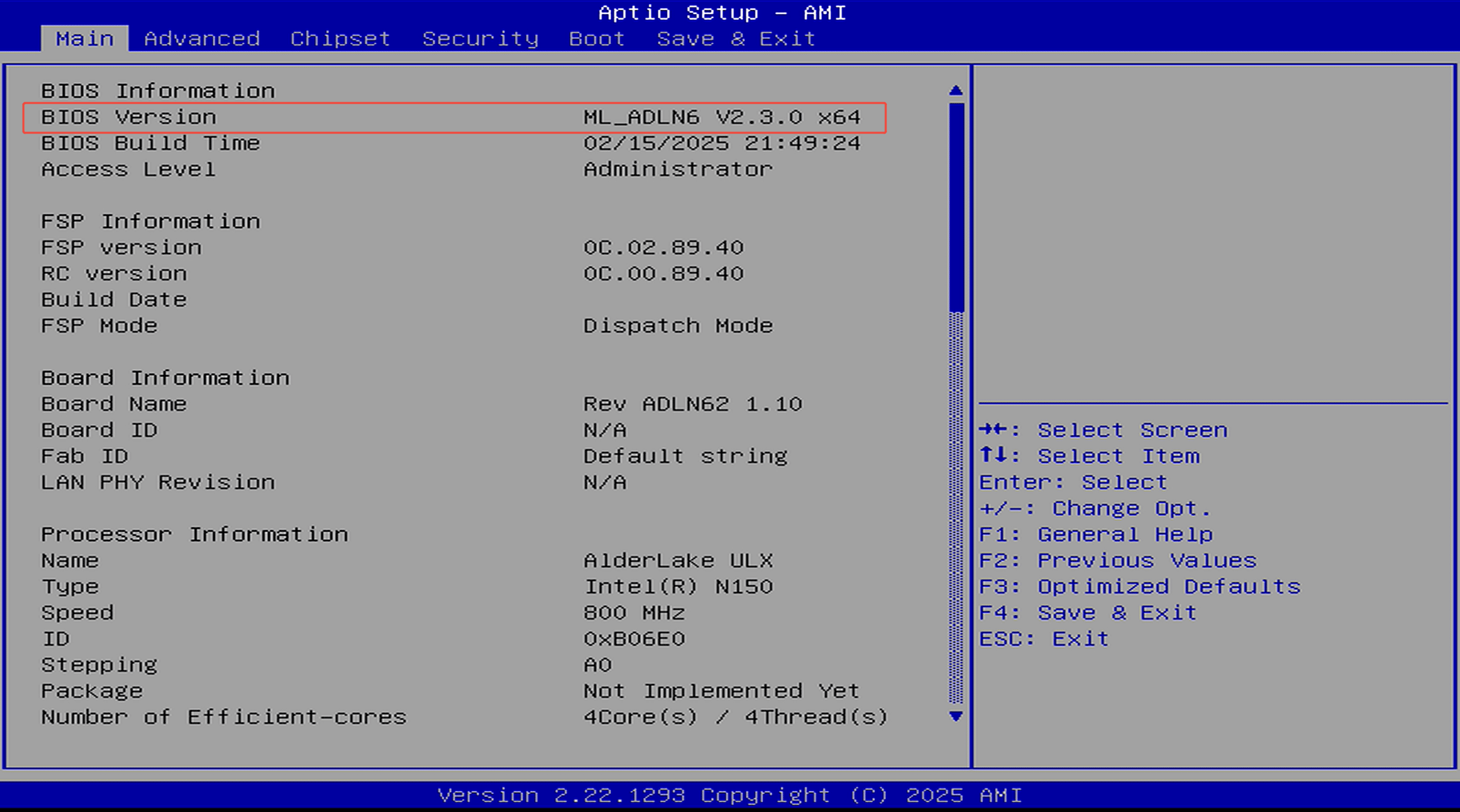Switch to the Advanced tab
Image resolution: width=1460 pixels, height=812 pixels.
pyautogui.click(x=202, y=38)
